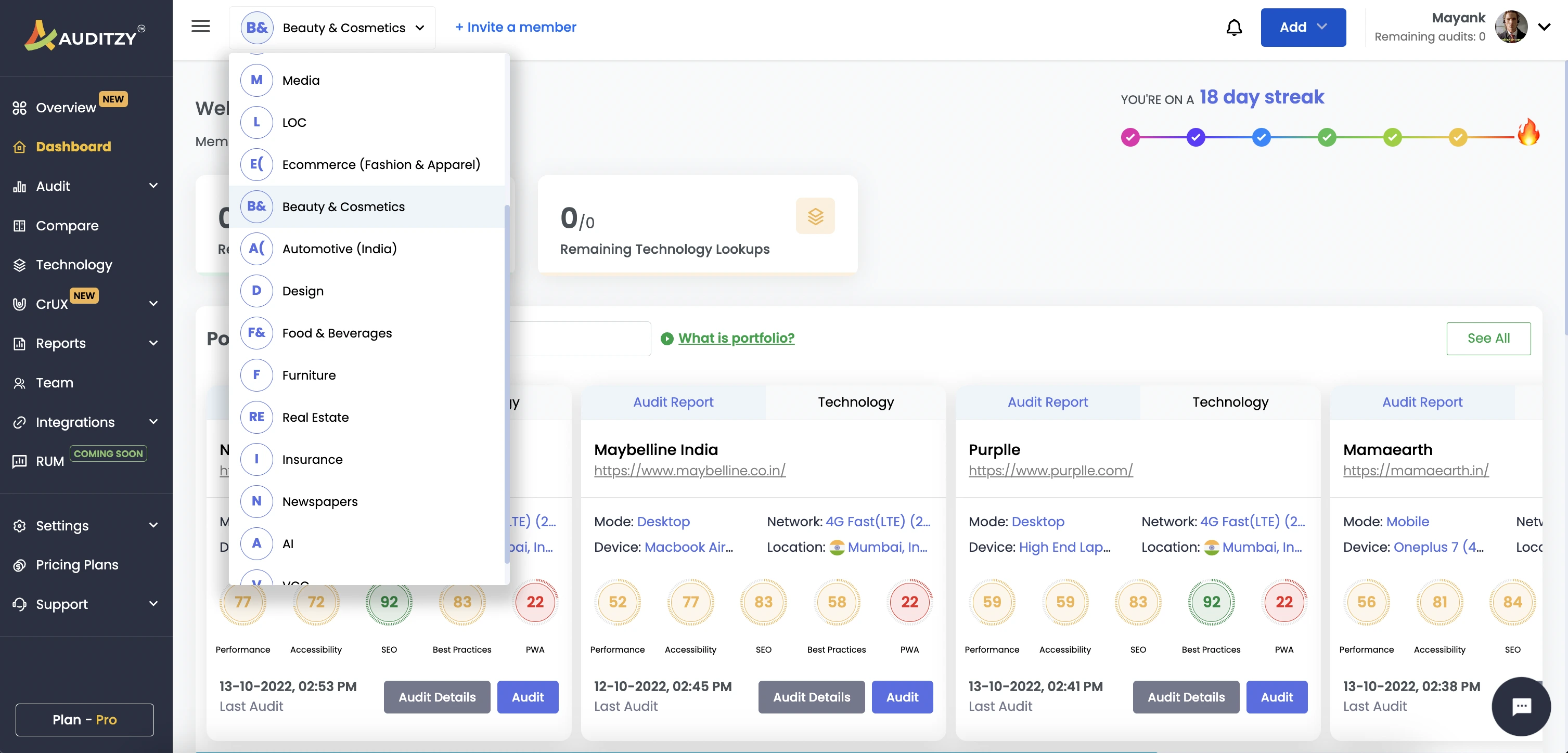
Task: Click Audit Details for Maybelline India
Action: pyautogui.click(x=812, y=697)
